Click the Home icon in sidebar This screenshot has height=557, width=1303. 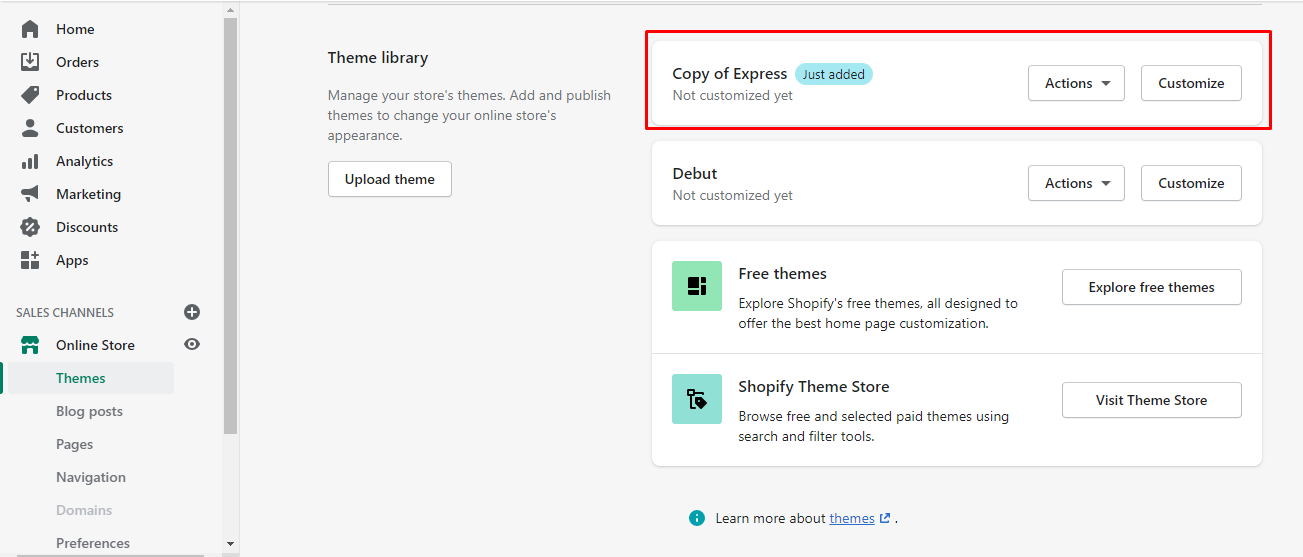pos(30,29)
